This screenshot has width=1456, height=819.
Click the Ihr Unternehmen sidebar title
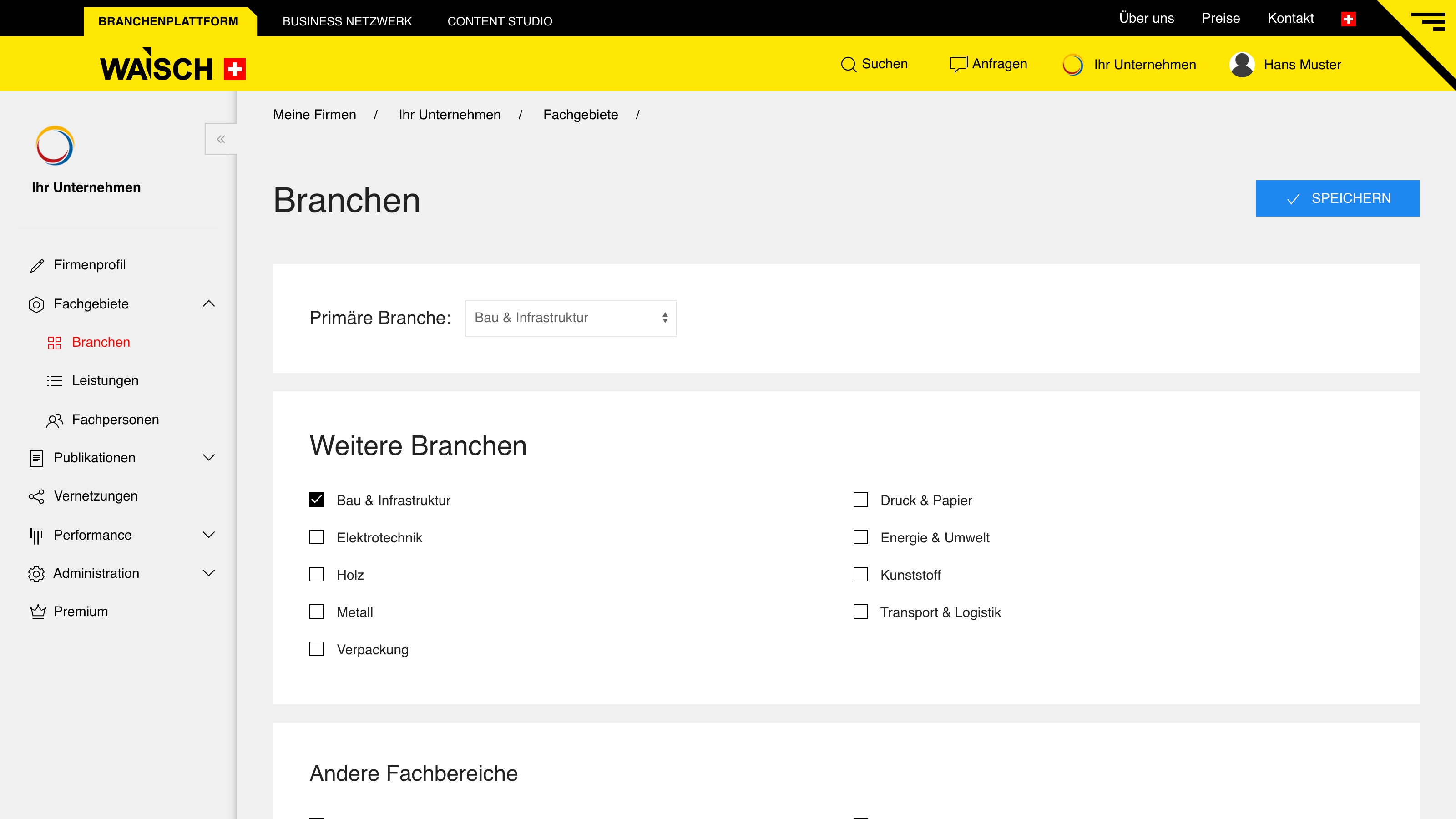click(86, 187)
